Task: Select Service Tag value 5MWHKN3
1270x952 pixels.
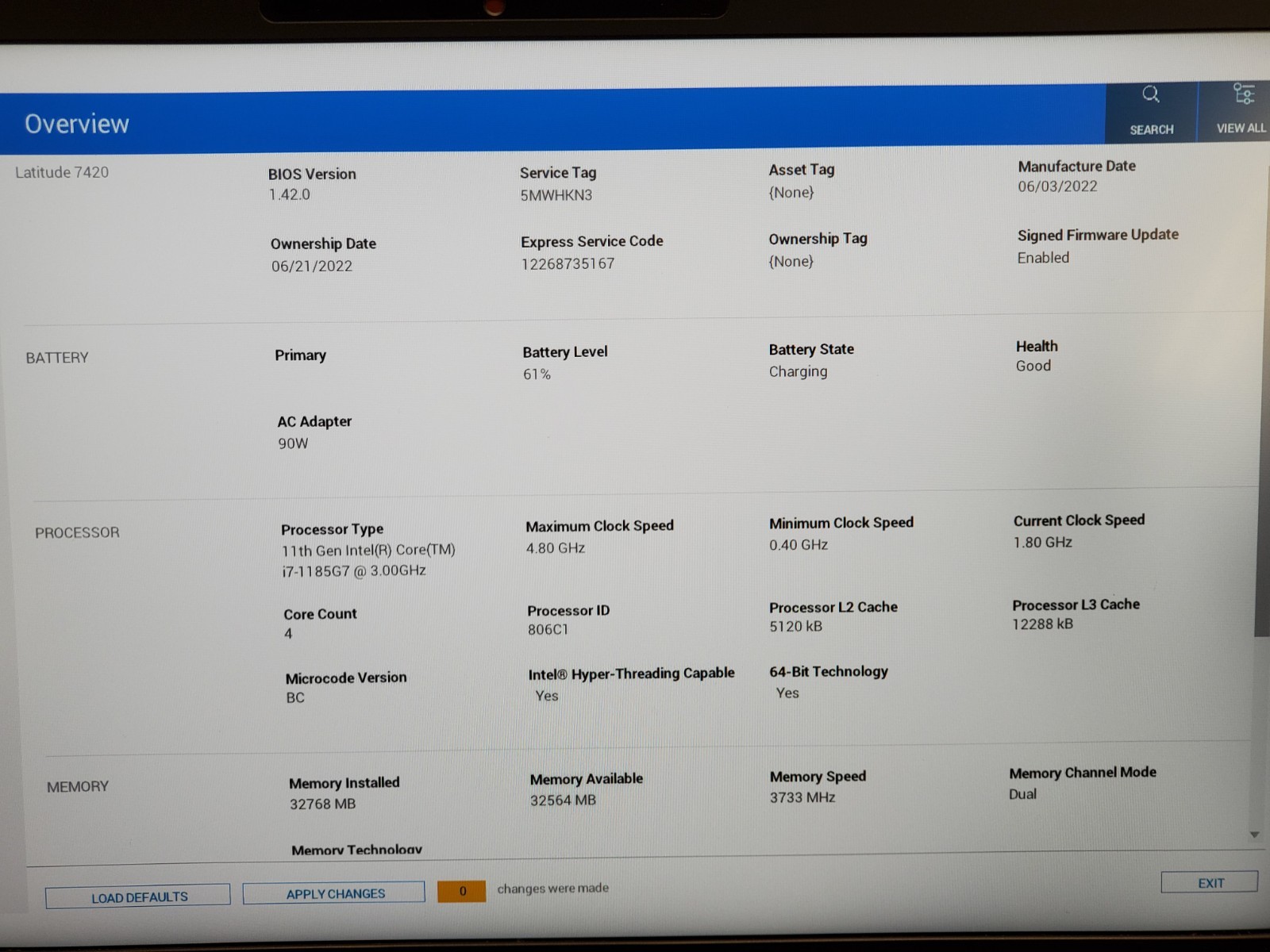Action: tap(556, 195)
